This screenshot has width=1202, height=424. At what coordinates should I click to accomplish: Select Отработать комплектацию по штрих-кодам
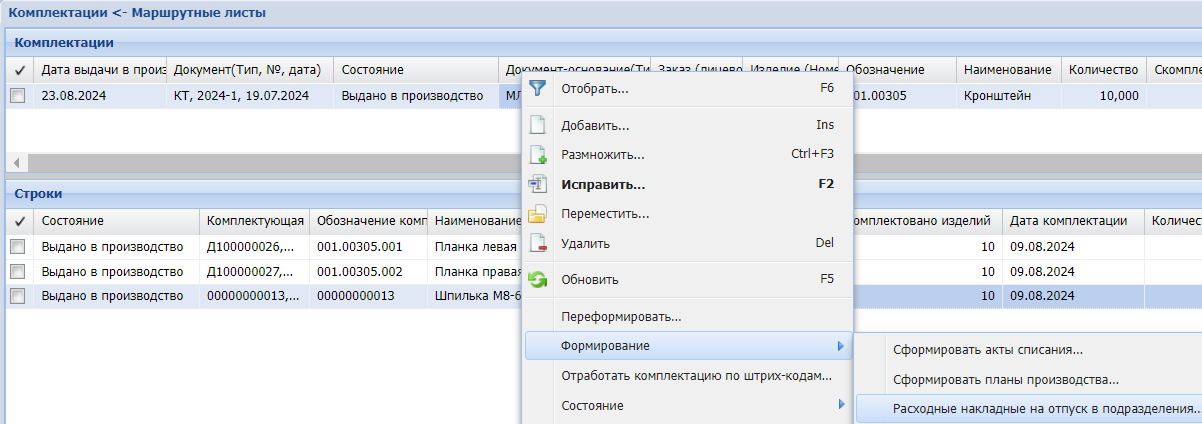pyautogui.click(x=696, y=376)
